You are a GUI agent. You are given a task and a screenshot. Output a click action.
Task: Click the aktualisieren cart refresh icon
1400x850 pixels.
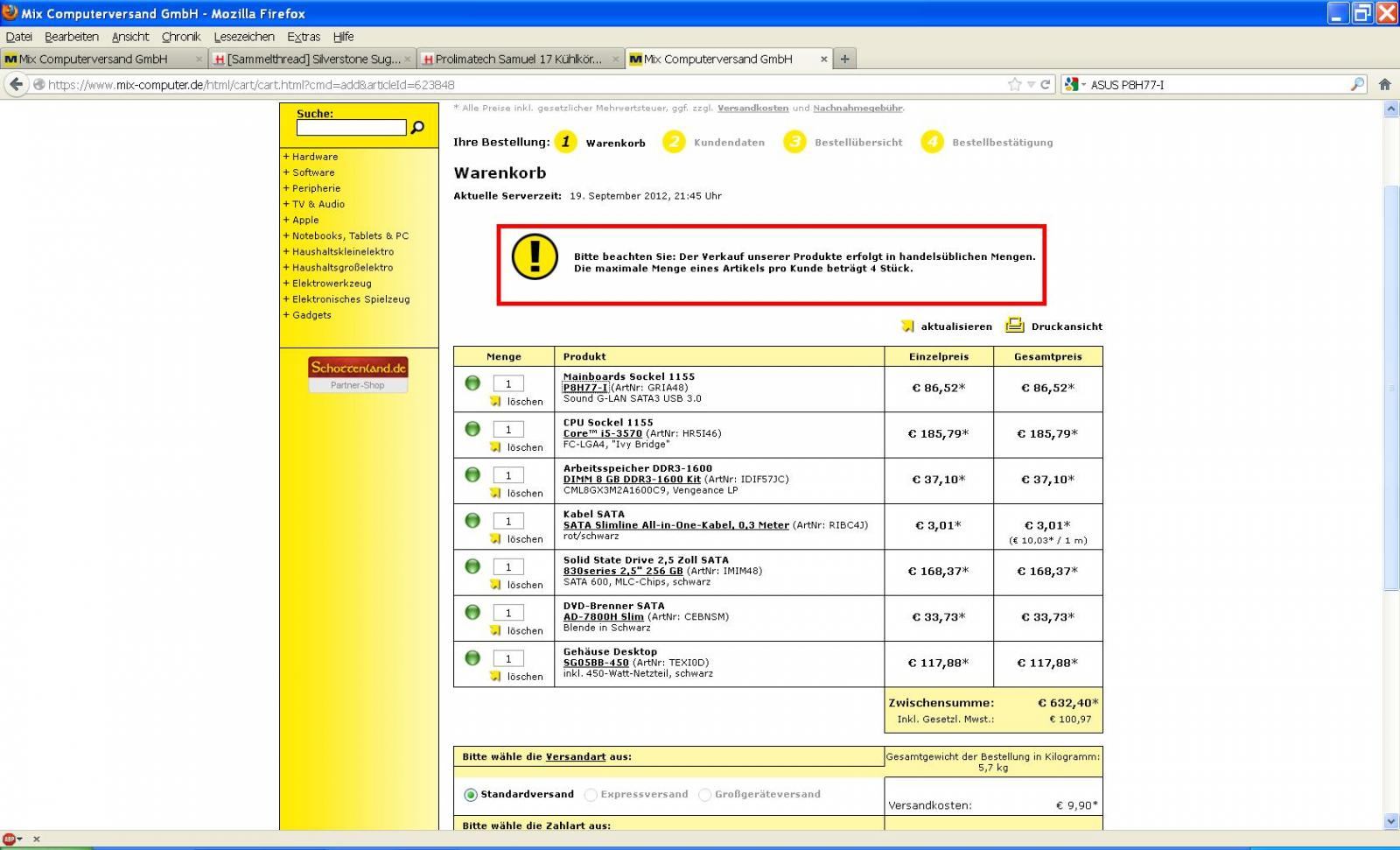click(x=907, y=326)
